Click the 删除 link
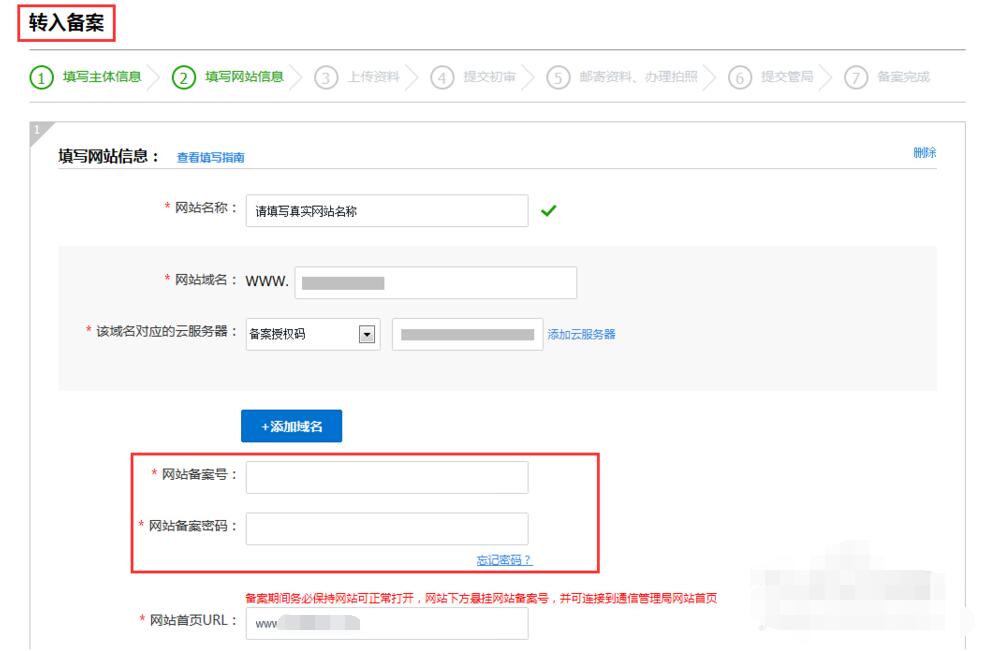 click(924, 153)
